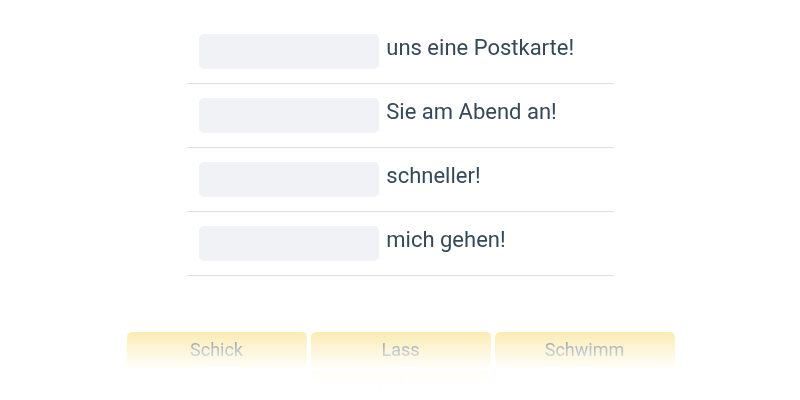Screen dimensions: 800x400
Task: Click the blank before "schneller!"
Action: 289,179
